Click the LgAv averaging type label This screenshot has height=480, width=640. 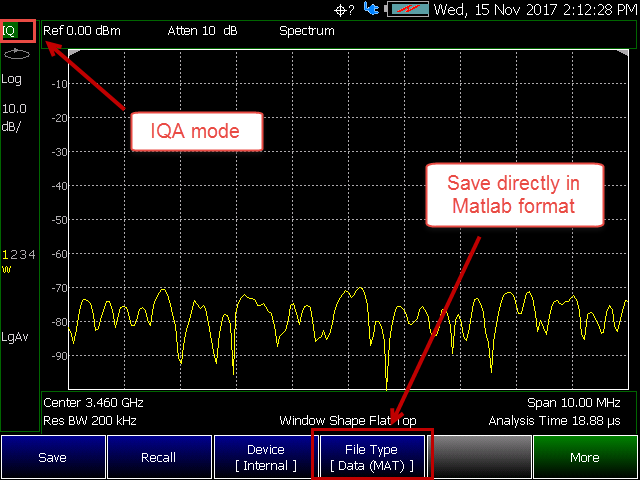click(15, 338)
